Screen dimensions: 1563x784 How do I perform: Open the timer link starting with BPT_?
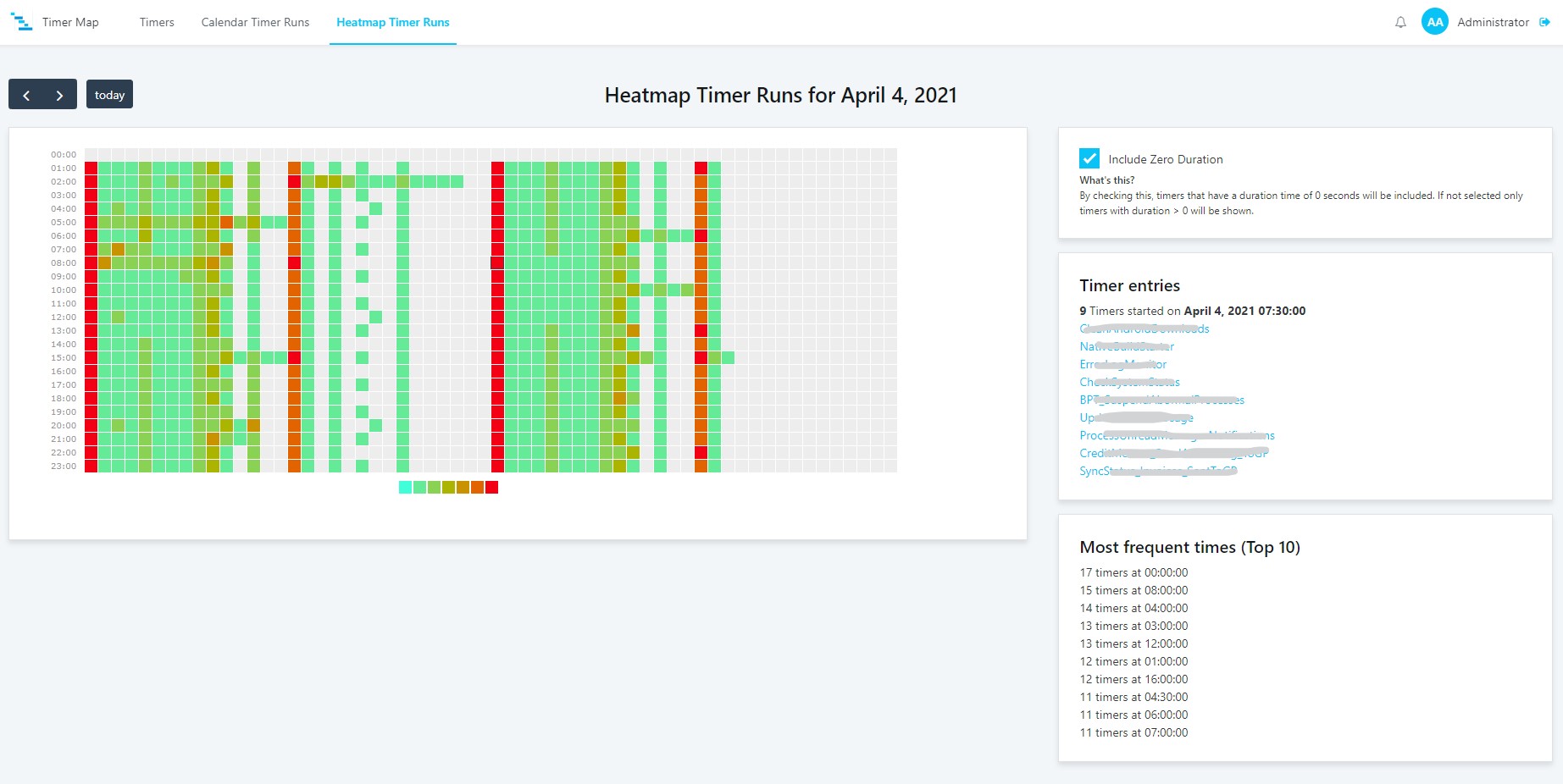click(1161, 400)
